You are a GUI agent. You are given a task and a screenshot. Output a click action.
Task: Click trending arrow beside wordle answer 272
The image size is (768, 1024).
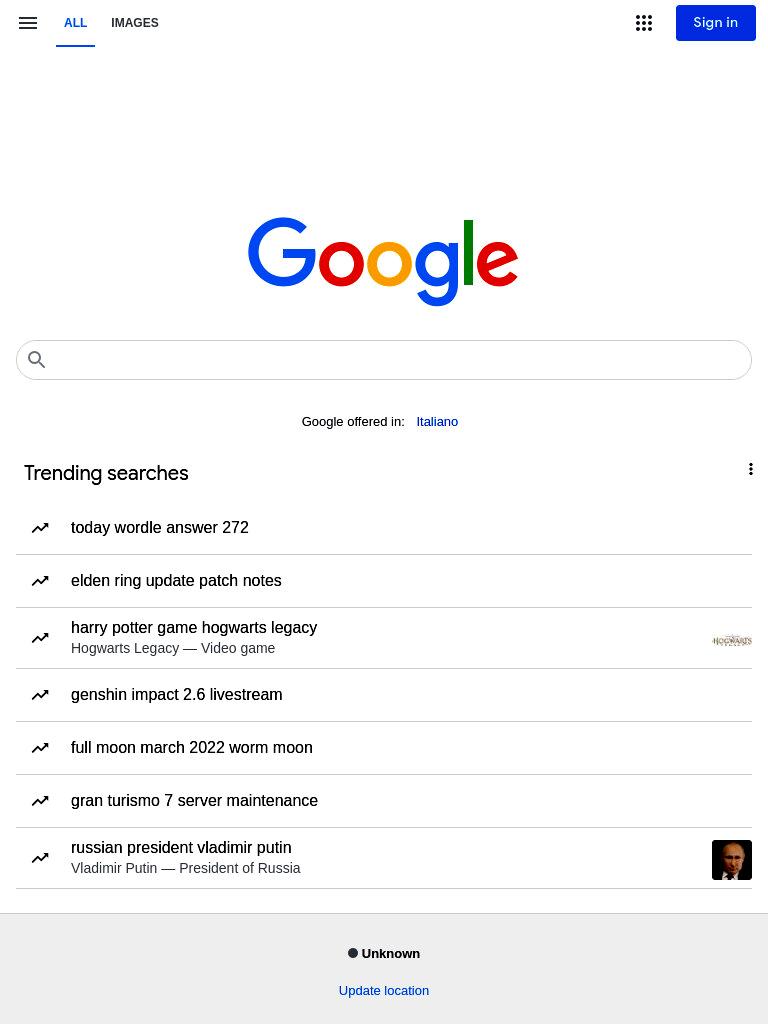coord(40,528)
